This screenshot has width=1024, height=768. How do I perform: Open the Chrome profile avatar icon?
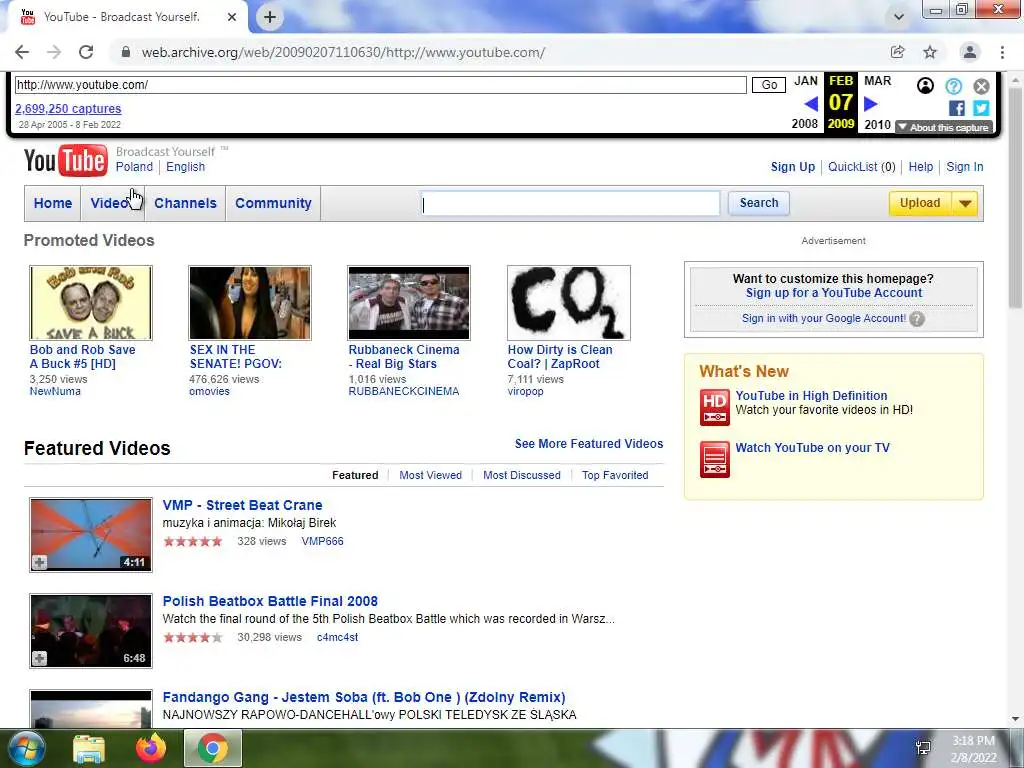(970, 52)
